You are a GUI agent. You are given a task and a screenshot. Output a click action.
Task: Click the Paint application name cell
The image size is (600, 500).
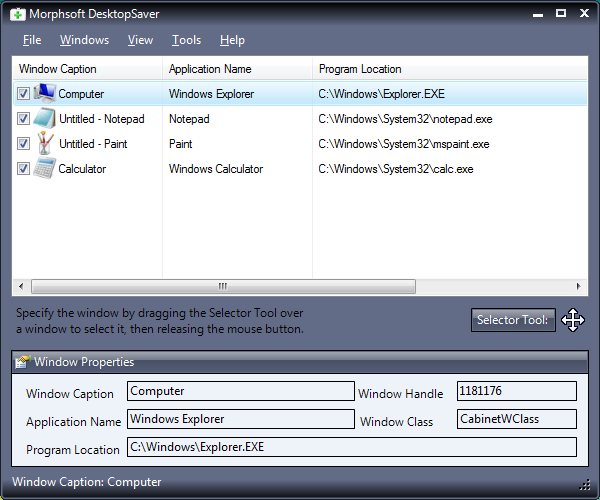[x=181, y=144]
